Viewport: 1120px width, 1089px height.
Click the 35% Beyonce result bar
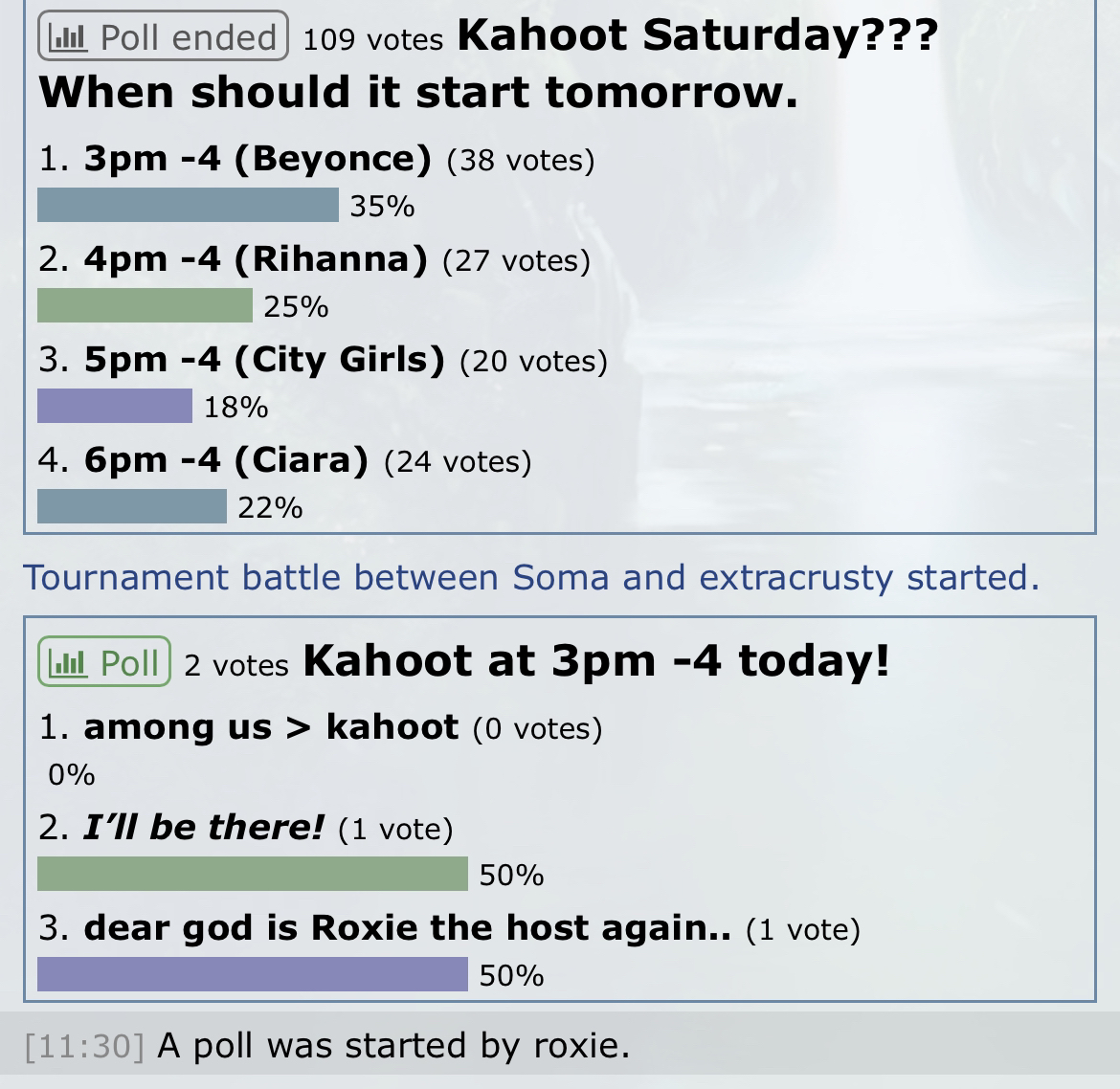tap(188, 205)
